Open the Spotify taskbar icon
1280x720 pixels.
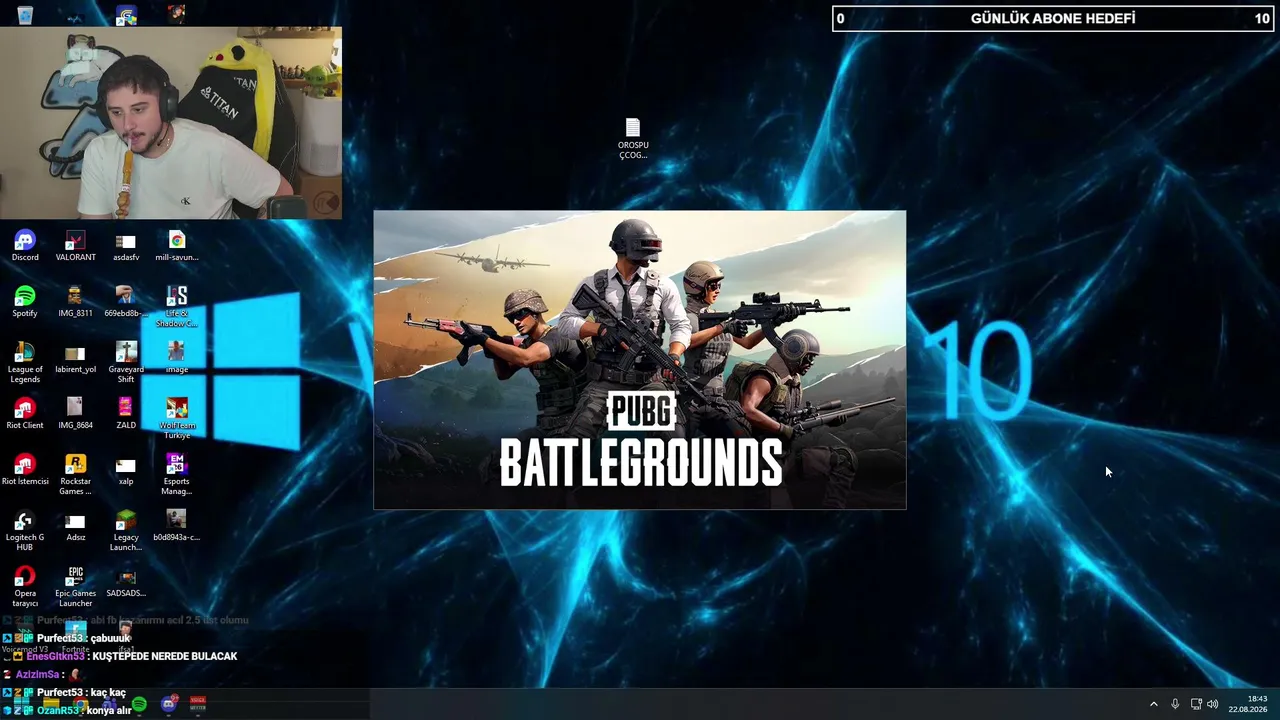139,704
